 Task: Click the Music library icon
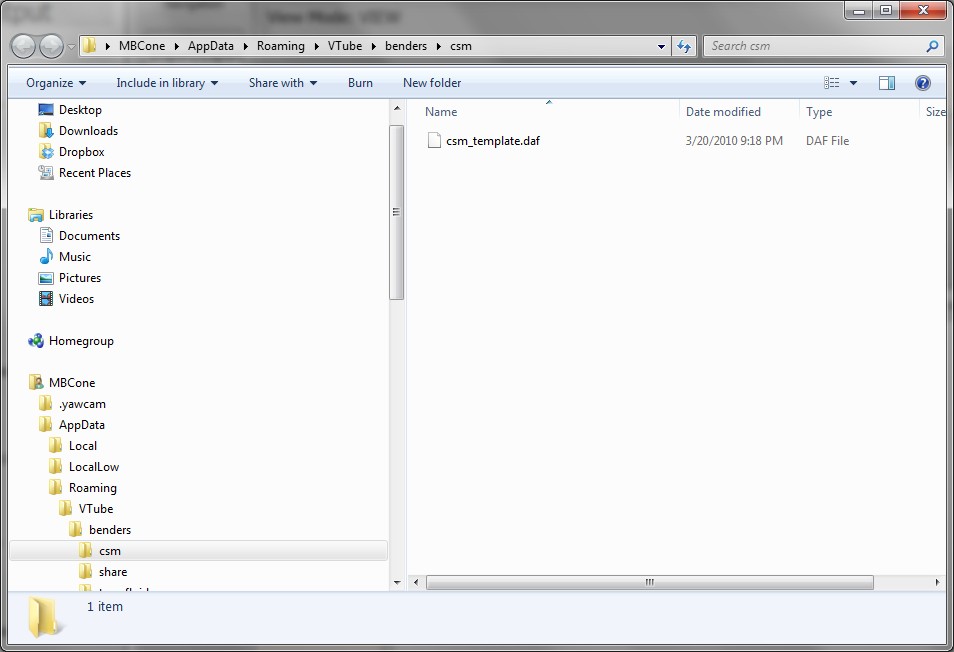[x=46, y=257]
